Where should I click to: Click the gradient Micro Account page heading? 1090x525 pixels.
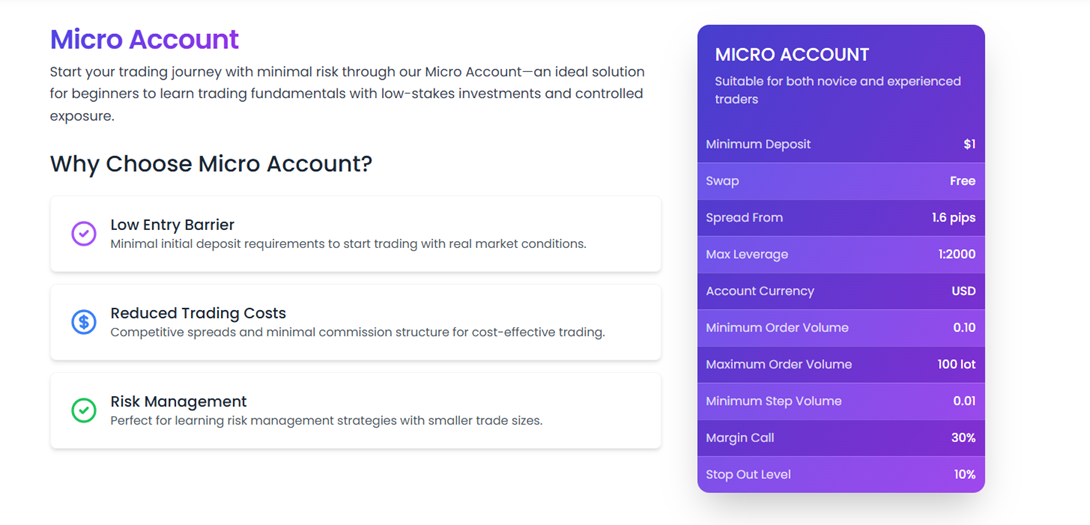click(145, 40)
